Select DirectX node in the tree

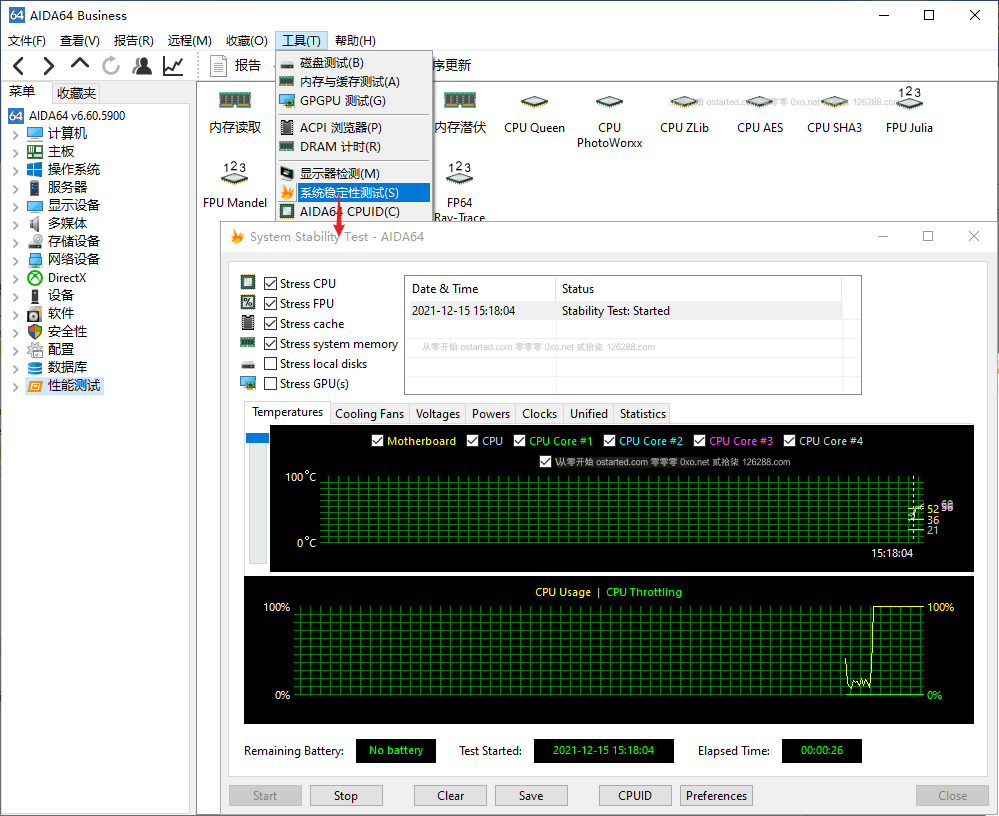click(66, 278)
